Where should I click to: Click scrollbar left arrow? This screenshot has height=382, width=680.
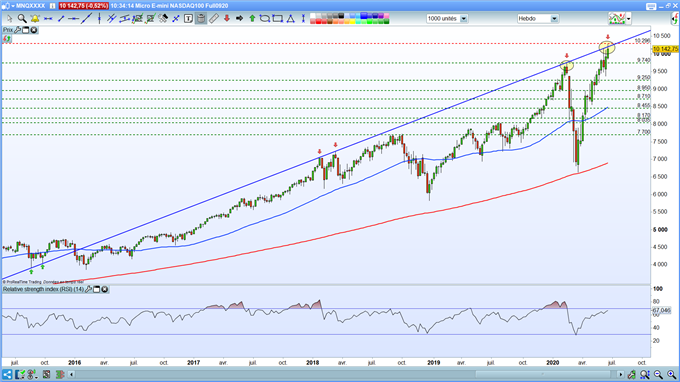click(72, 374)
